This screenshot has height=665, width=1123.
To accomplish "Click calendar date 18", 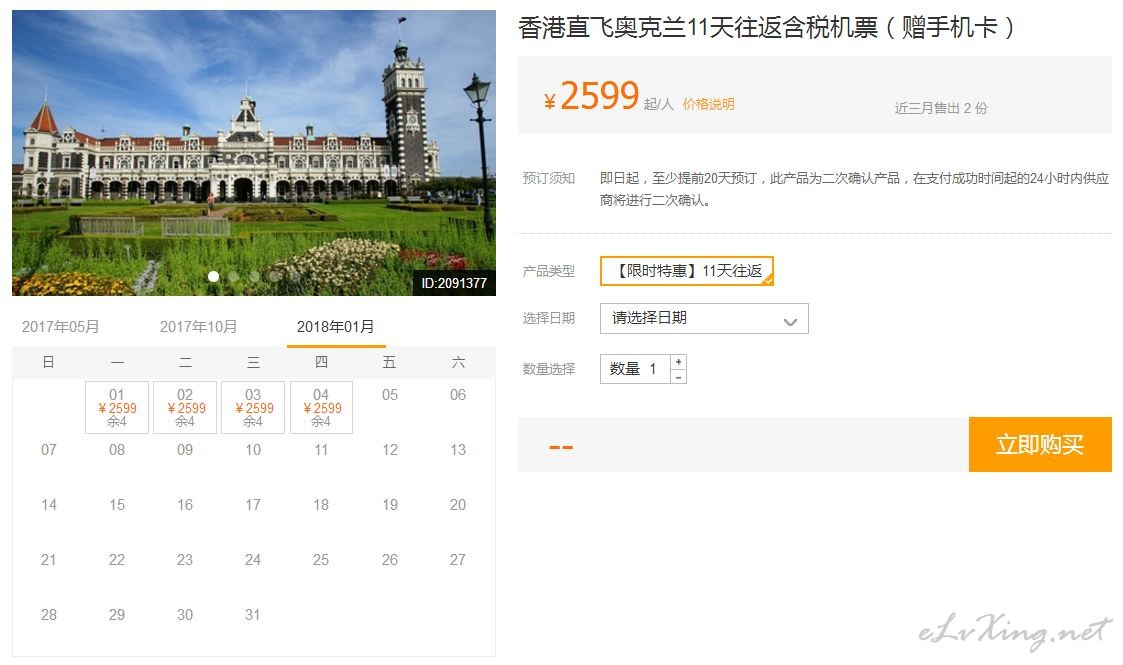I will point(321,505).
